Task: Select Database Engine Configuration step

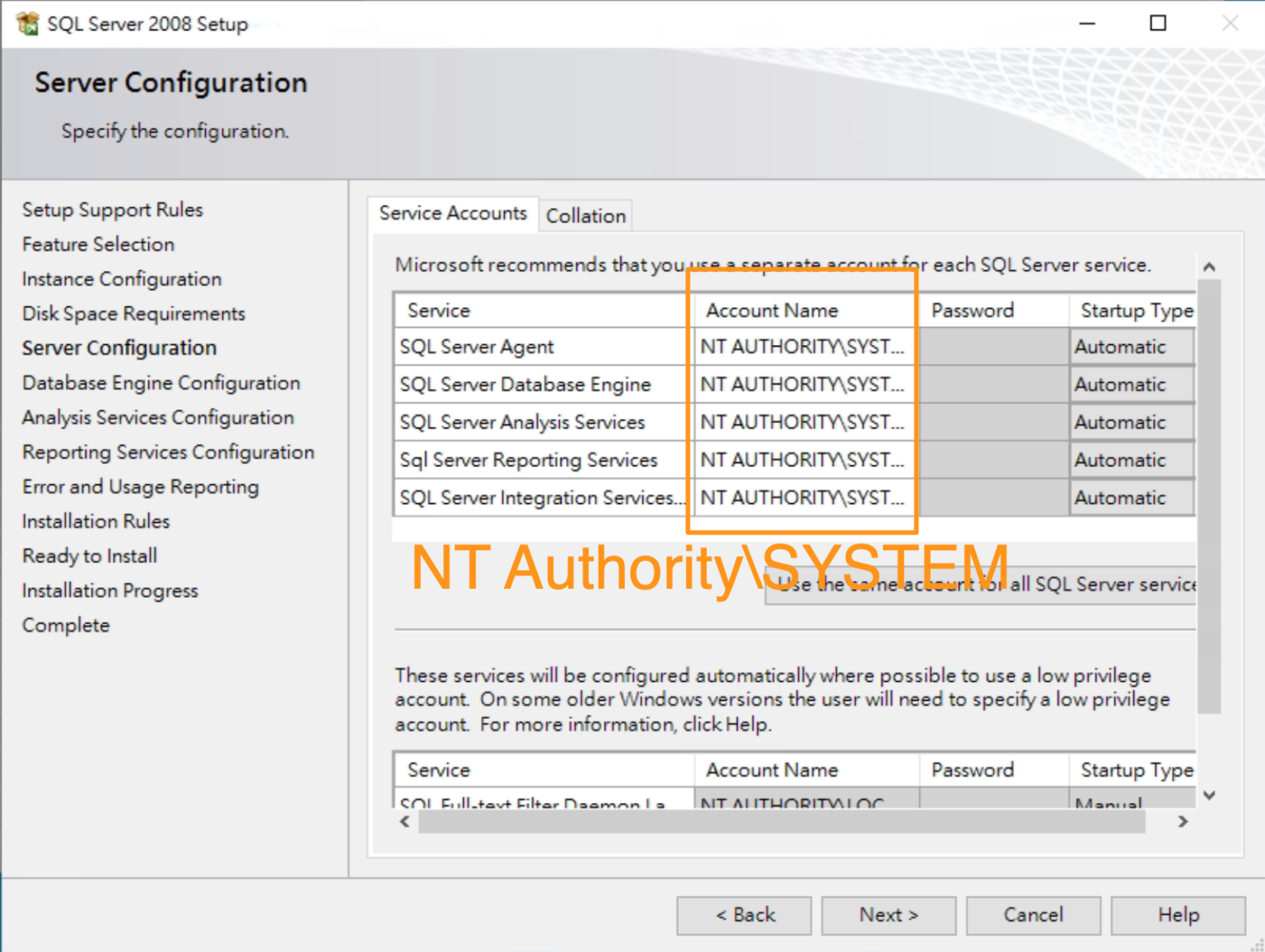Action: point(161,382)
